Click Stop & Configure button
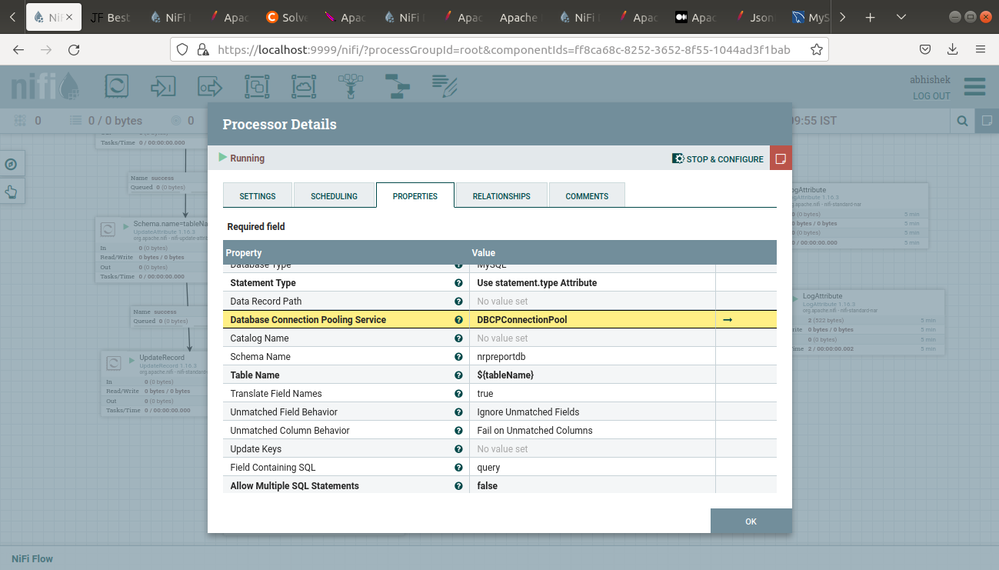 [x=717, y=159]
